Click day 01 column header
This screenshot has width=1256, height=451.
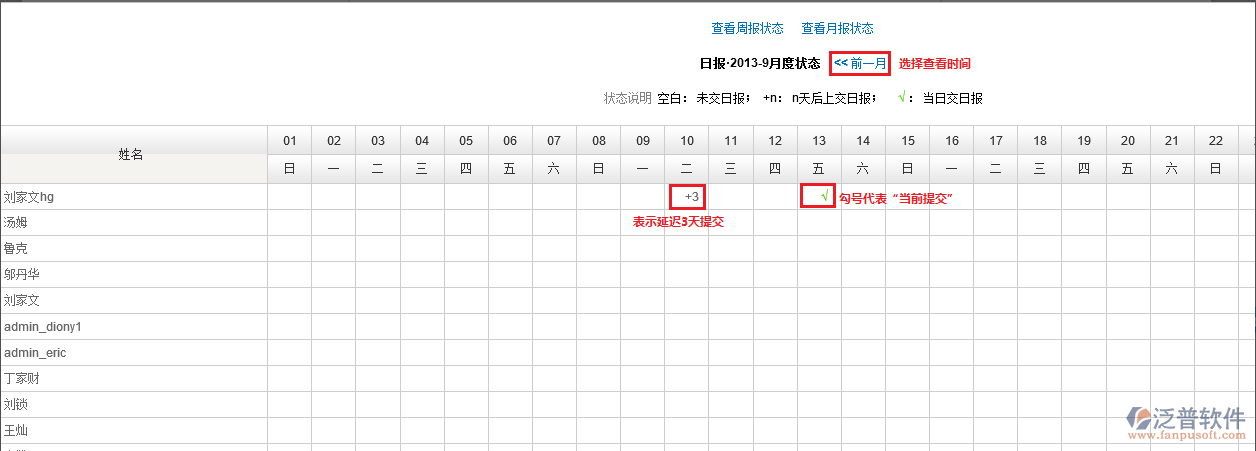289,140
